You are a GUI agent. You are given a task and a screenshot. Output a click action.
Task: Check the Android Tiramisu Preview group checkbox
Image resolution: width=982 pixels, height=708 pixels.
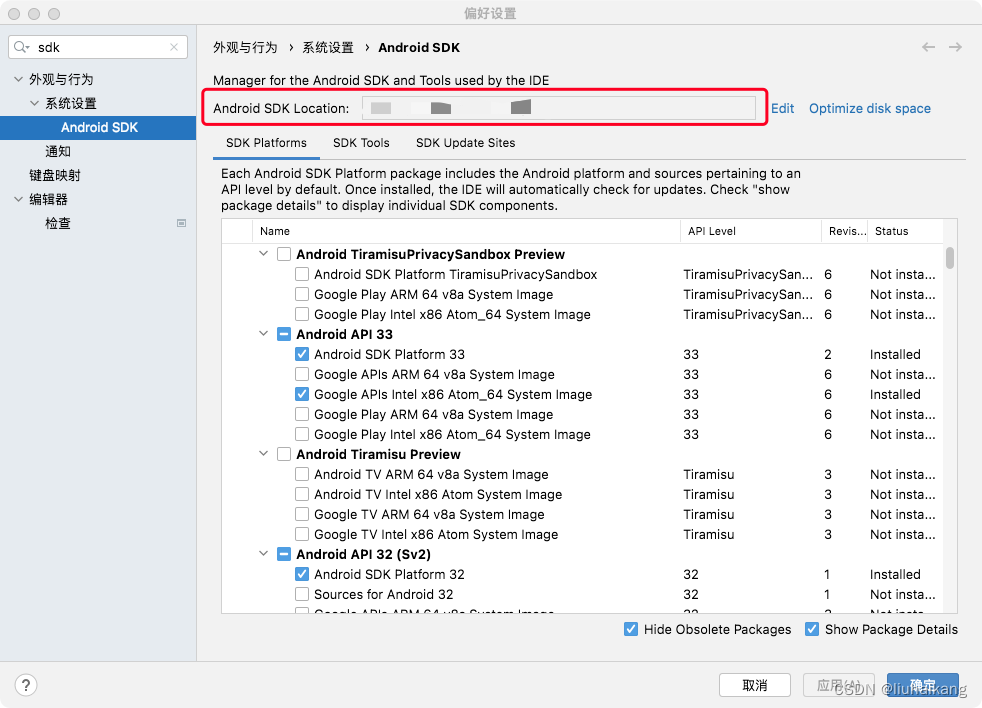pyautogui.click(x=284, y=454)
